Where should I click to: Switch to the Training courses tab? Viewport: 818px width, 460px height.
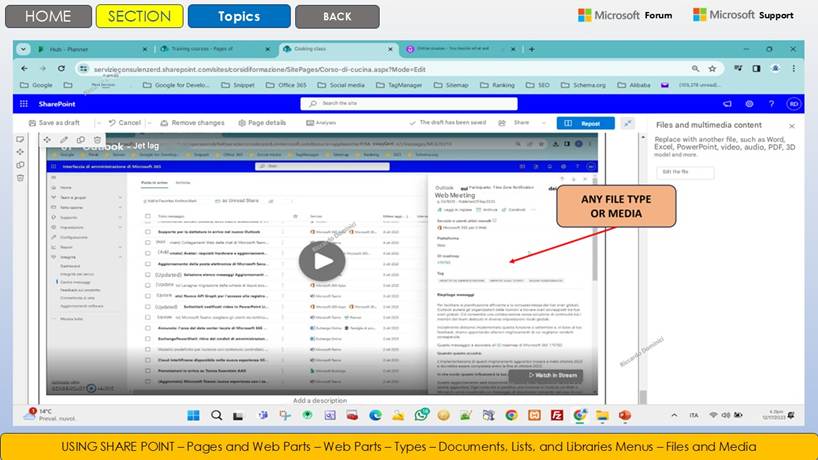pos(215,49)
